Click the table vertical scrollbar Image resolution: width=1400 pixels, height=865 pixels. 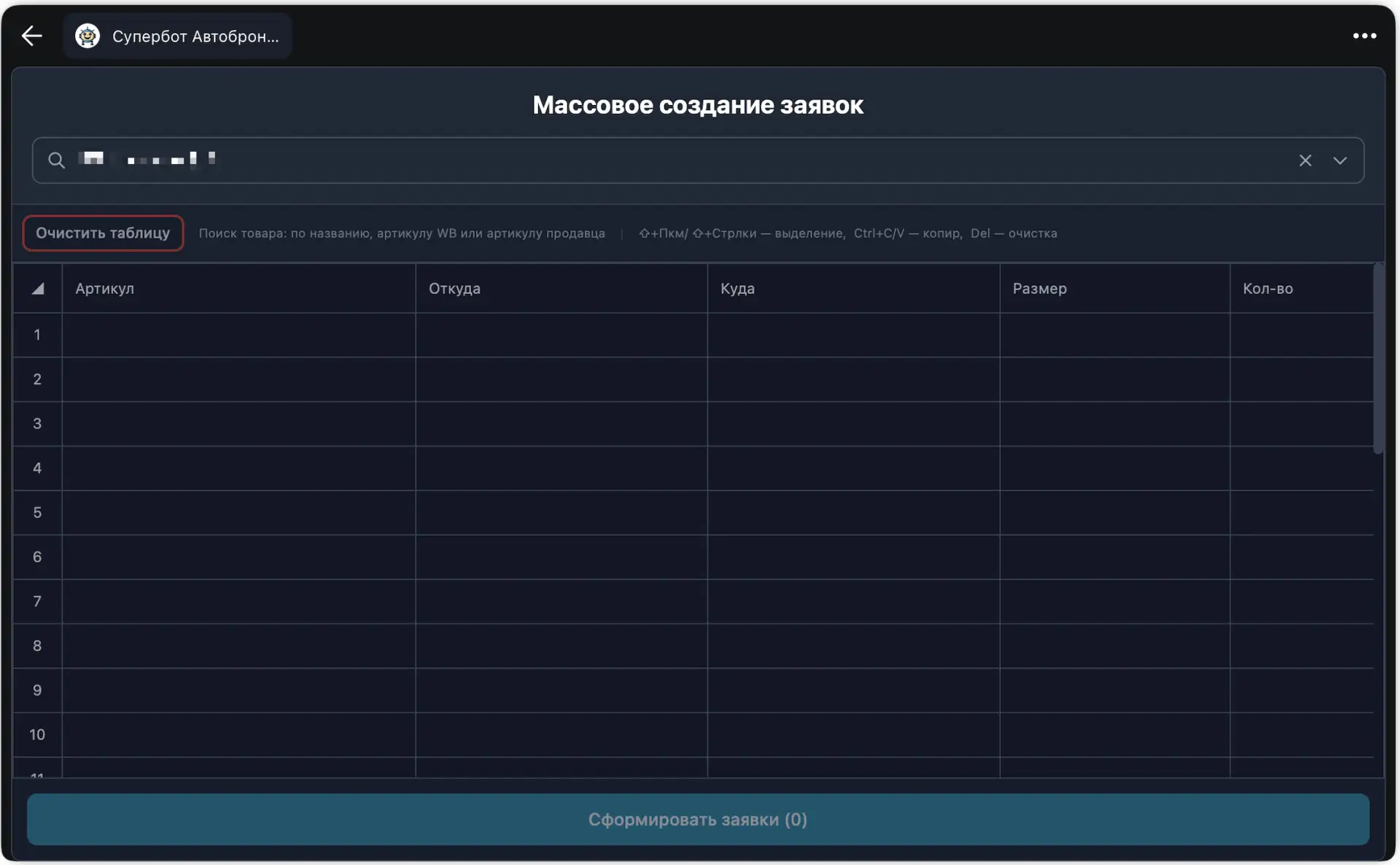coord(1377,359)
